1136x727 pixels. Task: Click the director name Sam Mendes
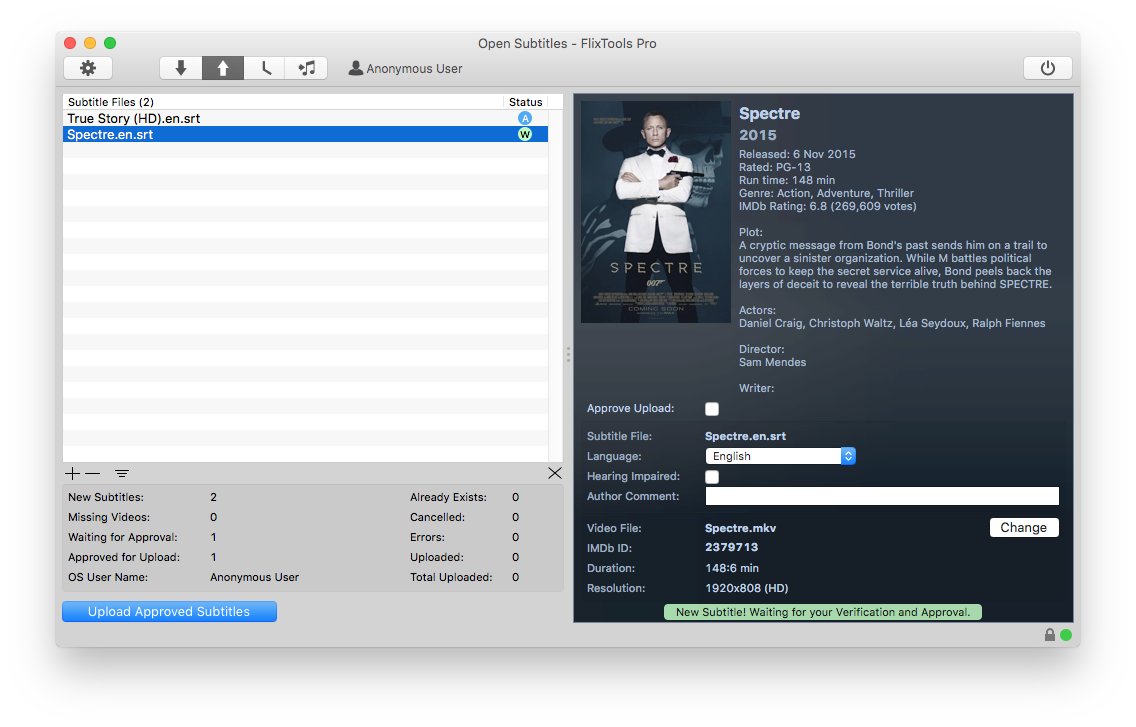click(772, 362)
